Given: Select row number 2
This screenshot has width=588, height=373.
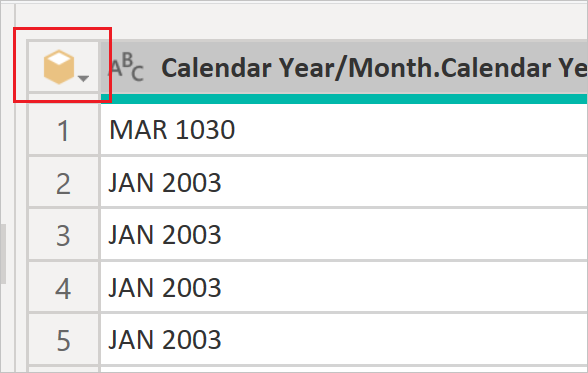Looking at the screenshot, I should click(63, 183).
